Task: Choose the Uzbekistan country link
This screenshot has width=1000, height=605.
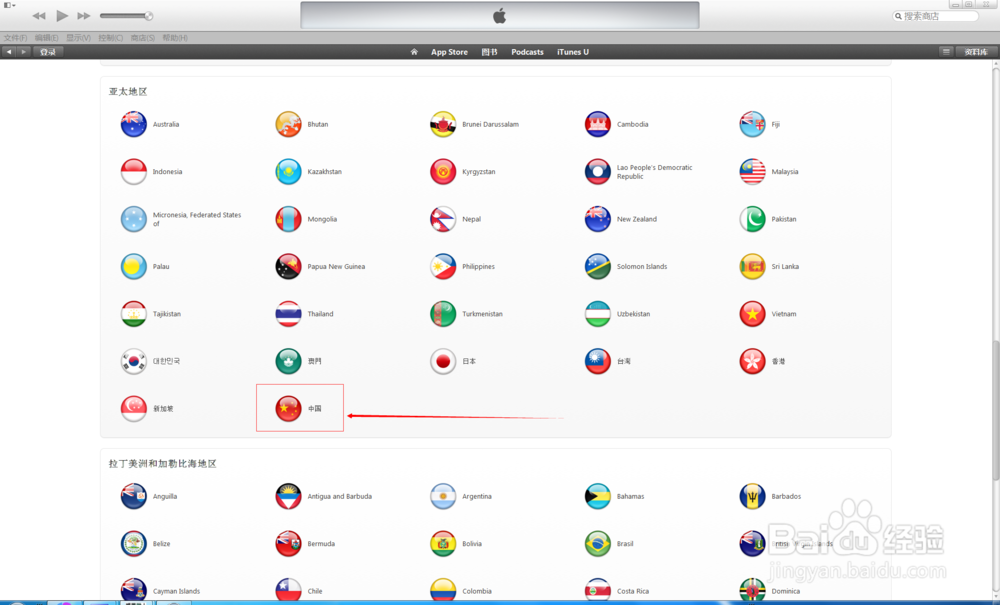Action: 633,314
